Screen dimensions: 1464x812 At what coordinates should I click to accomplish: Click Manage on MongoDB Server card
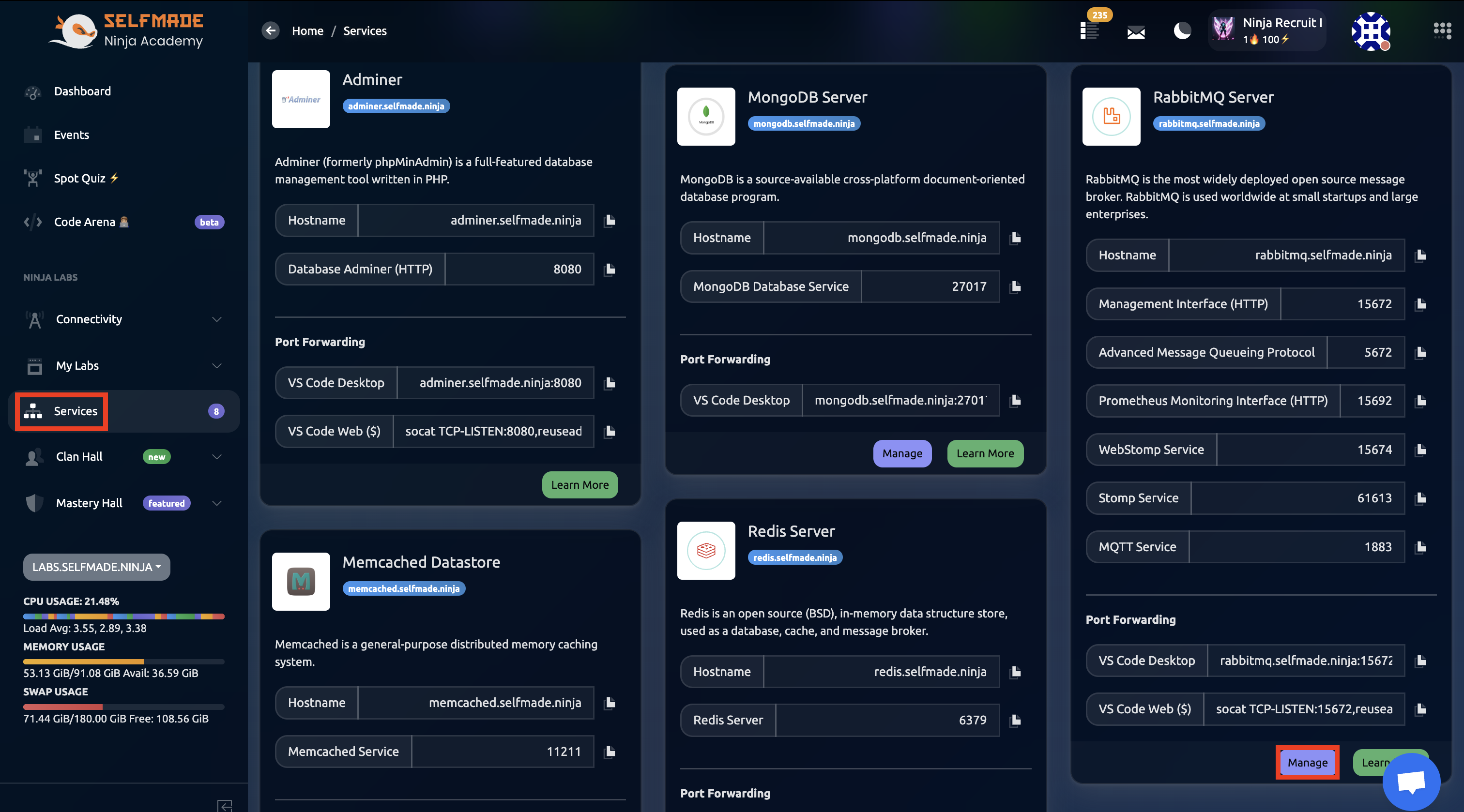(902, 453)
